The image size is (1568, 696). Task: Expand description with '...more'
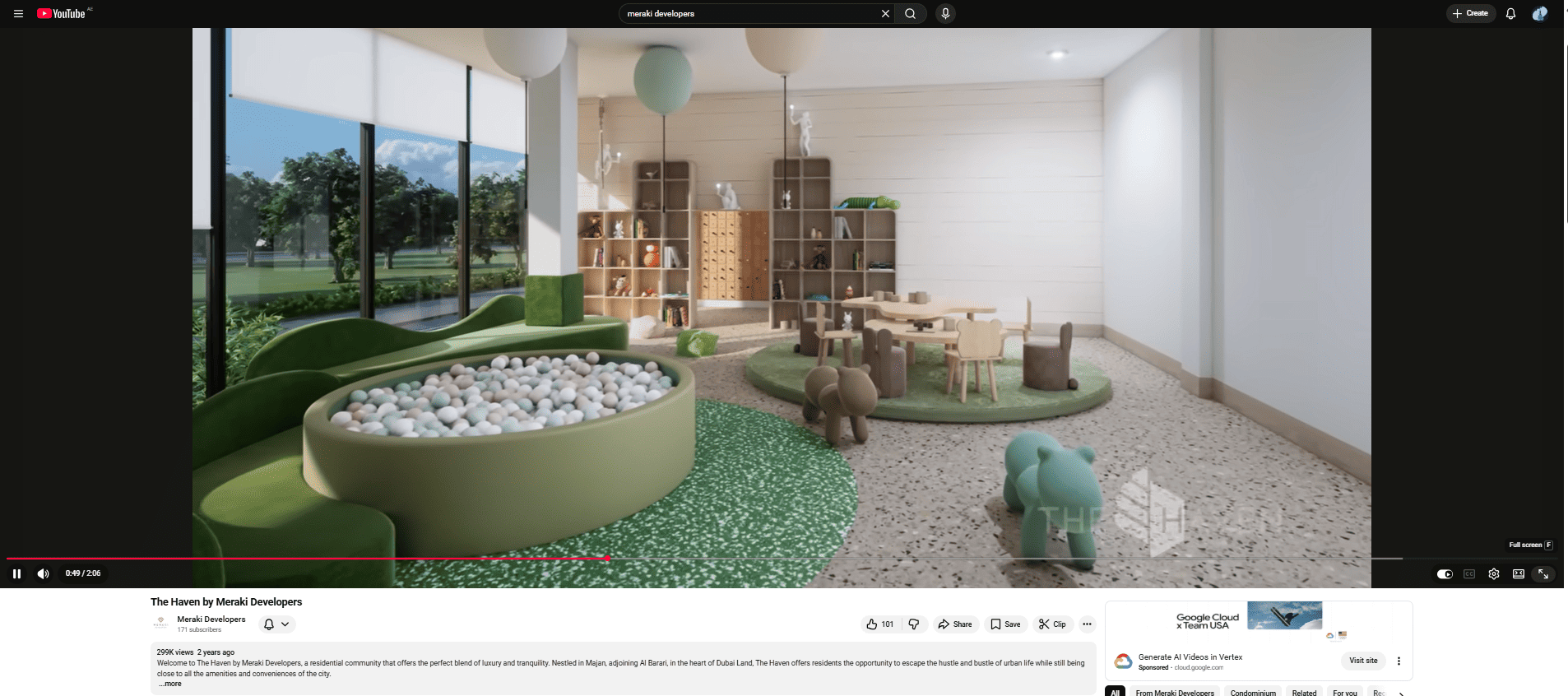coord(170,684)
